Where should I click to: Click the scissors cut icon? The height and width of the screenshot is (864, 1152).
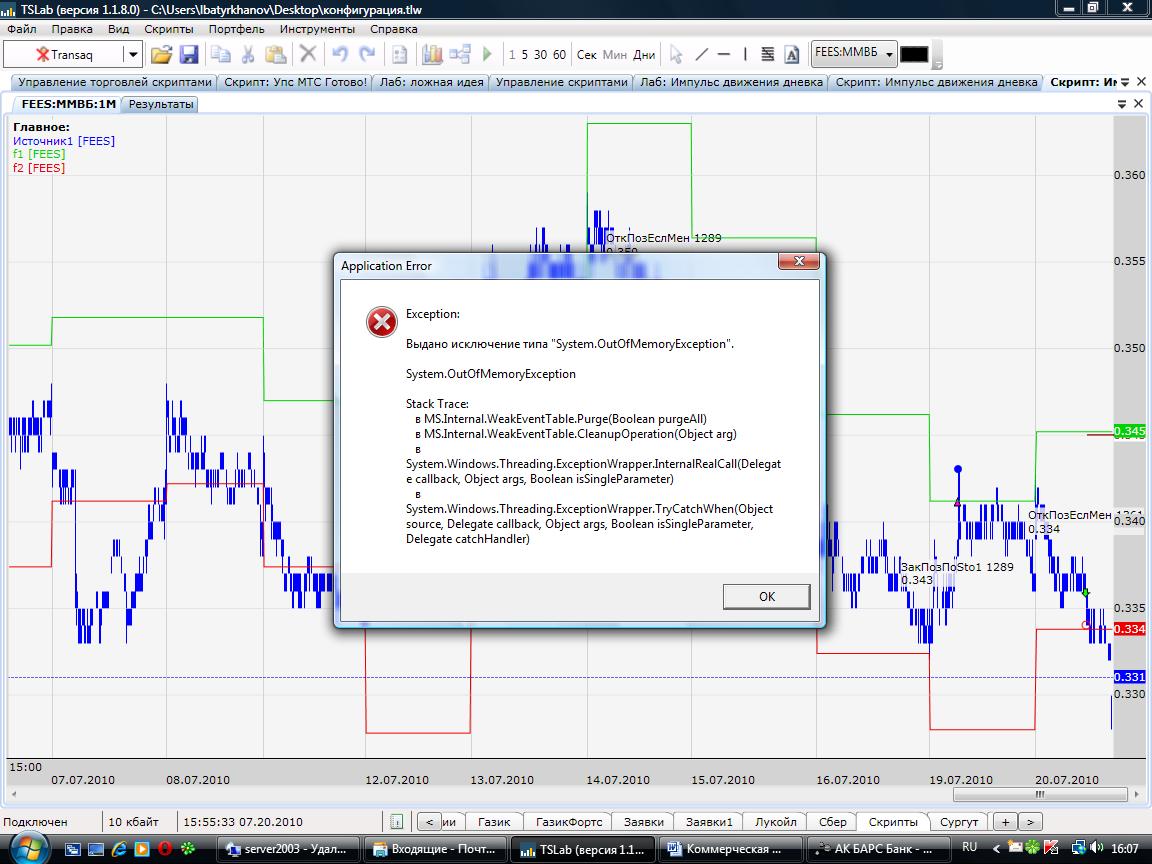tap(247, 54)
